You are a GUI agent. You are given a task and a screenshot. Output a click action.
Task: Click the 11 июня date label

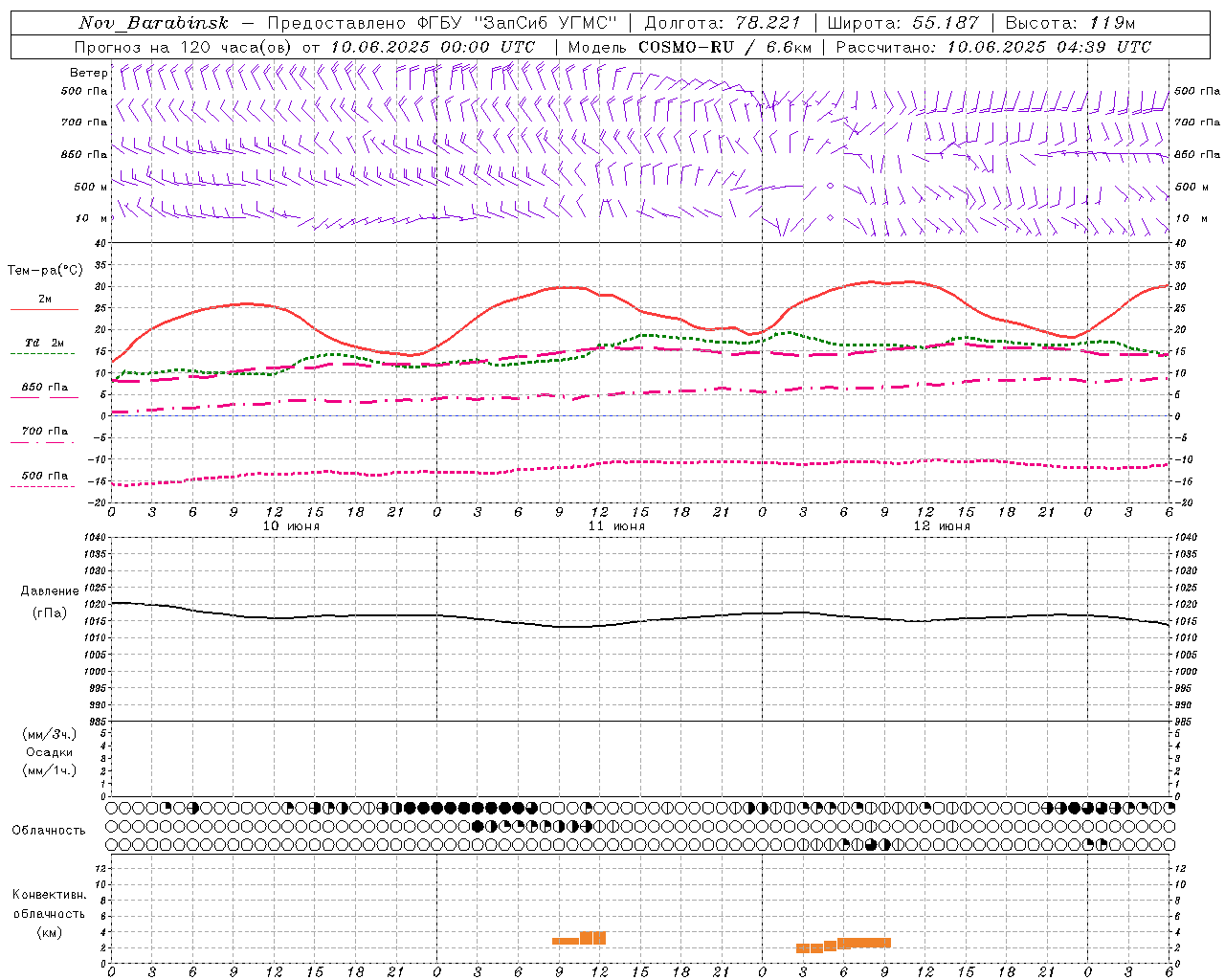coord(616,526)
